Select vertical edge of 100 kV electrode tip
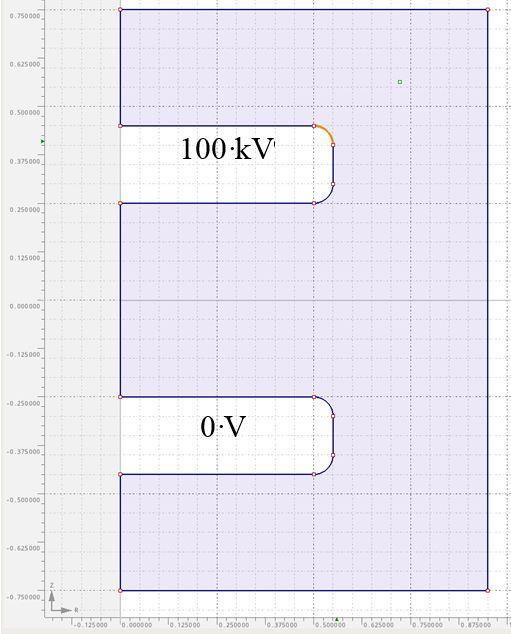Viewport: 511px width, 634px height. 333,164
